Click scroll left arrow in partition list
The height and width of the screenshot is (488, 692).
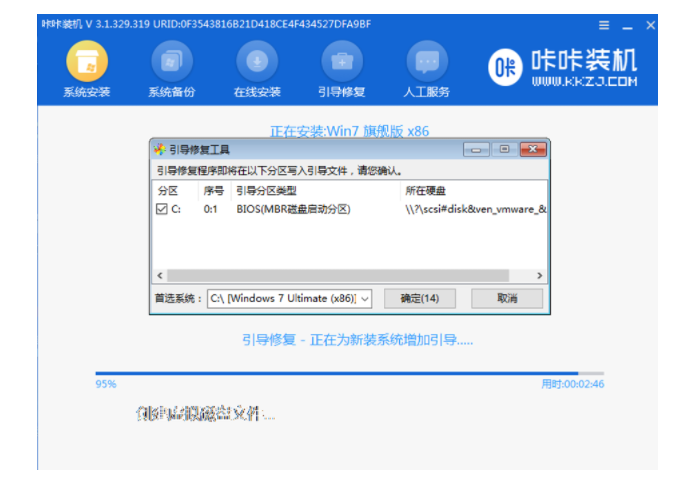pos(159,275)
